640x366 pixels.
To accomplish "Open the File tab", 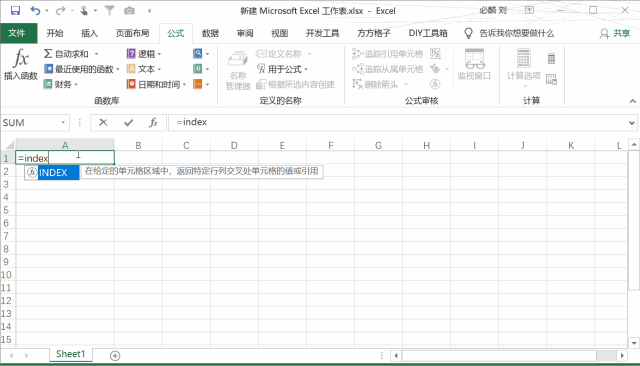I will point(17,33).
